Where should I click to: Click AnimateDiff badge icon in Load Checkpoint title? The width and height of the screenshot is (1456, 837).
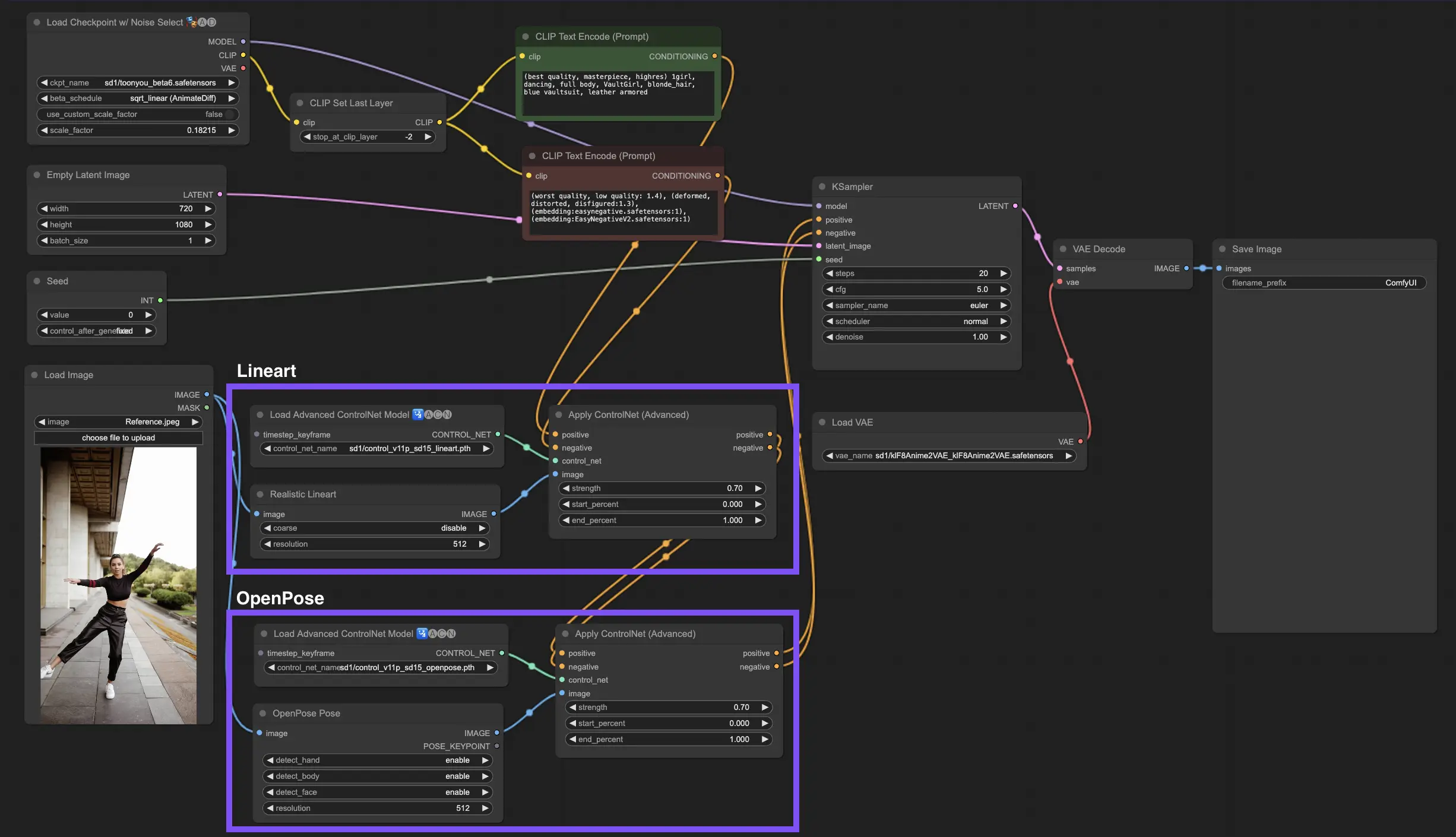click(x=201, y=22)
